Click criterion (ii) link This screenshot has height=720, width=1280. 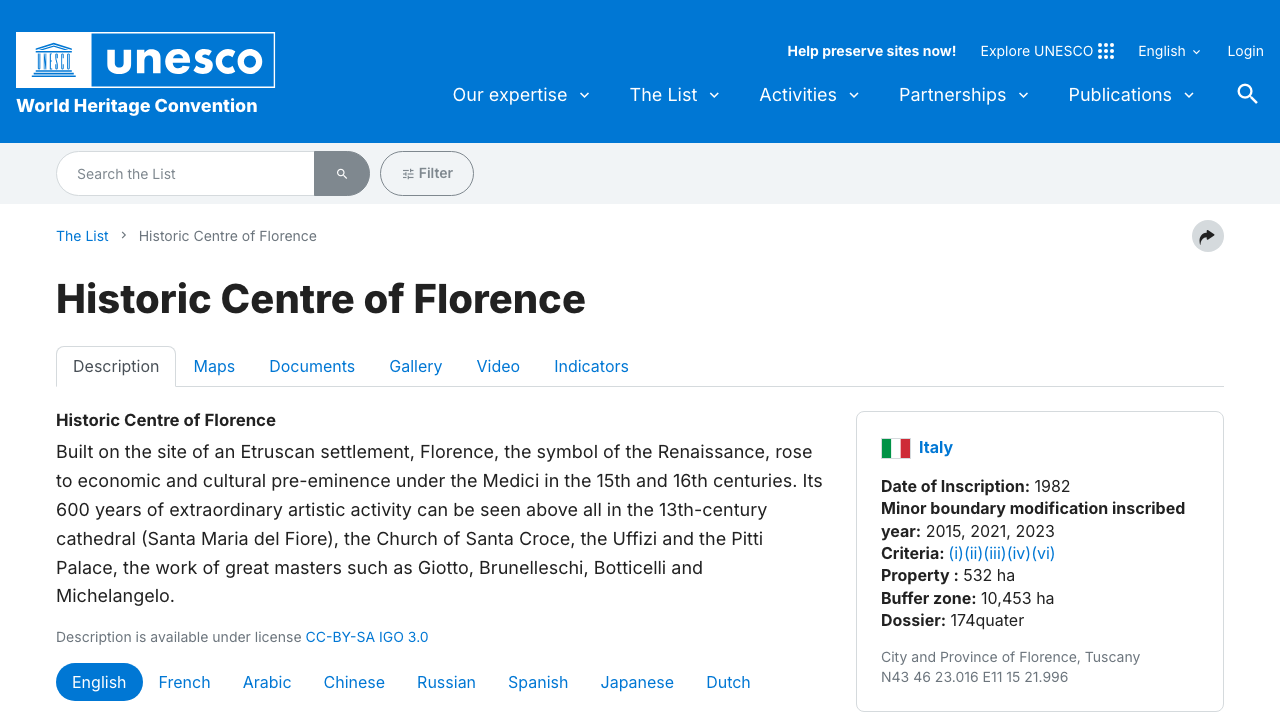point(974,553)
